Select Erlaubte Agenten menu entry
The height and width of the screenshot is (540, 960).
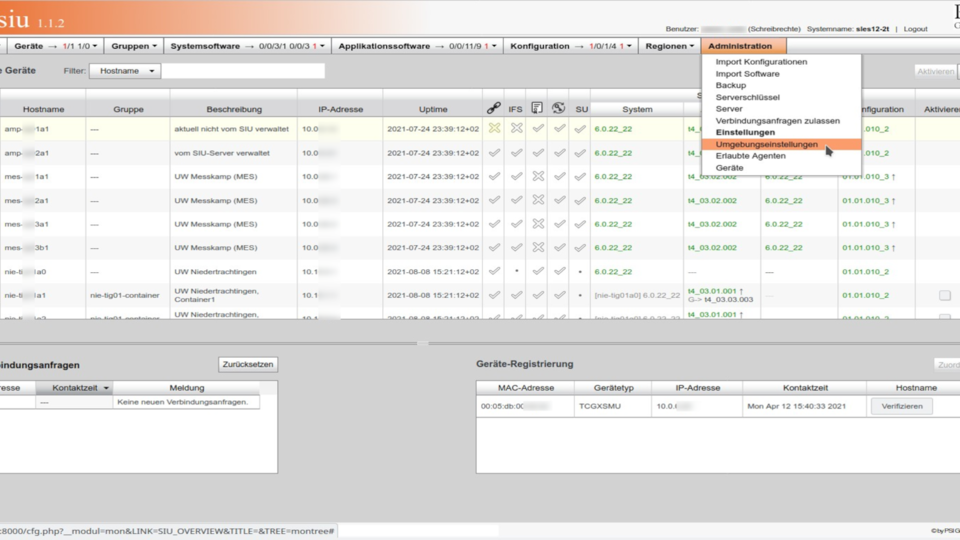(x=750, y=156)
